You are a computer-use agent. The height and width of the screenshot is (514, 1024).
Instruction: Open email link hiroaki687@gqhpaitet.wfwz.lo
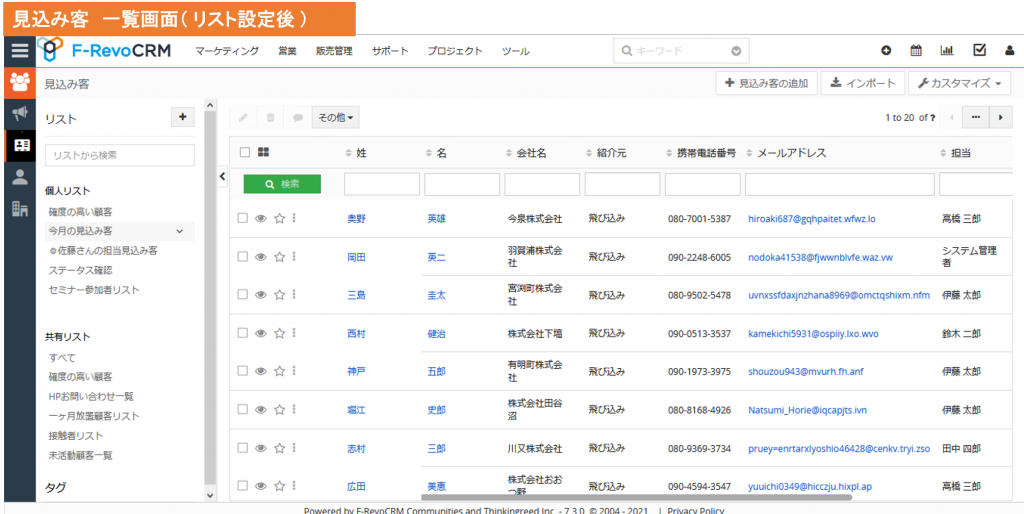point(812,219)
